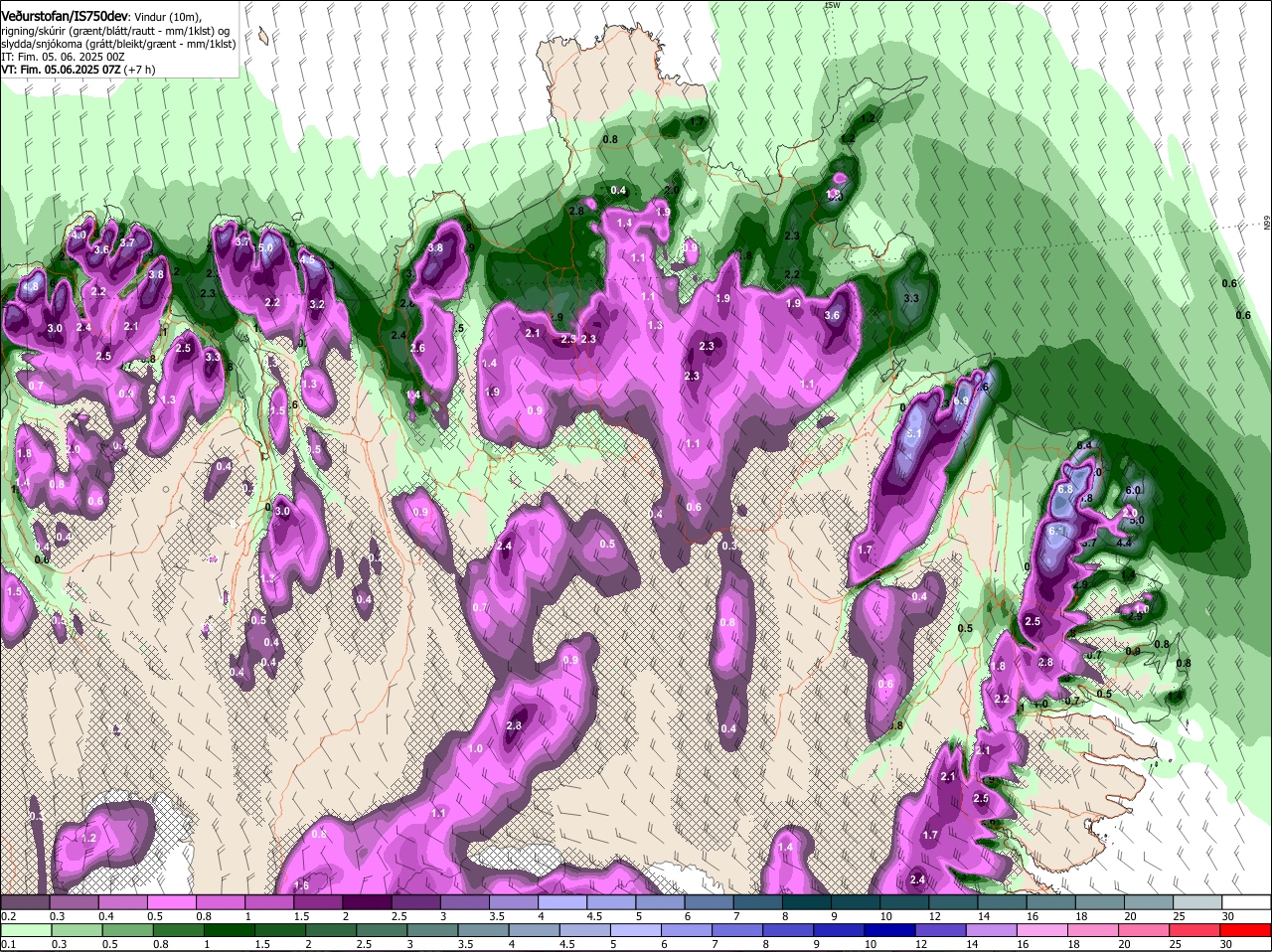Select the darkest green rain swatch labeled 1
Viewport: 1272px width, 952px height.
(x=230, y=930)
